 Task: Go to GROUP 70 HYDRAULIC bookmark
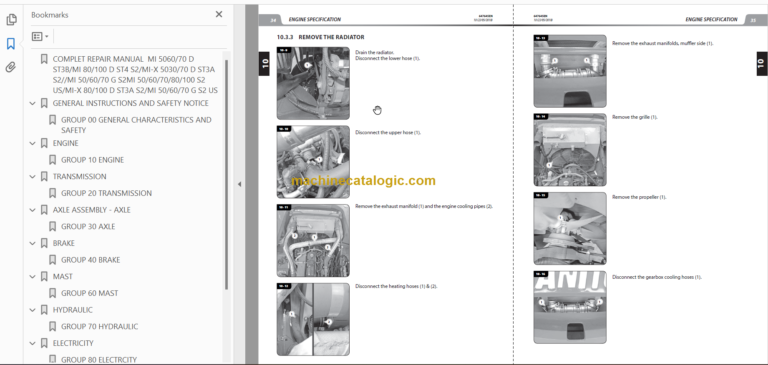[x=99, y=327]
